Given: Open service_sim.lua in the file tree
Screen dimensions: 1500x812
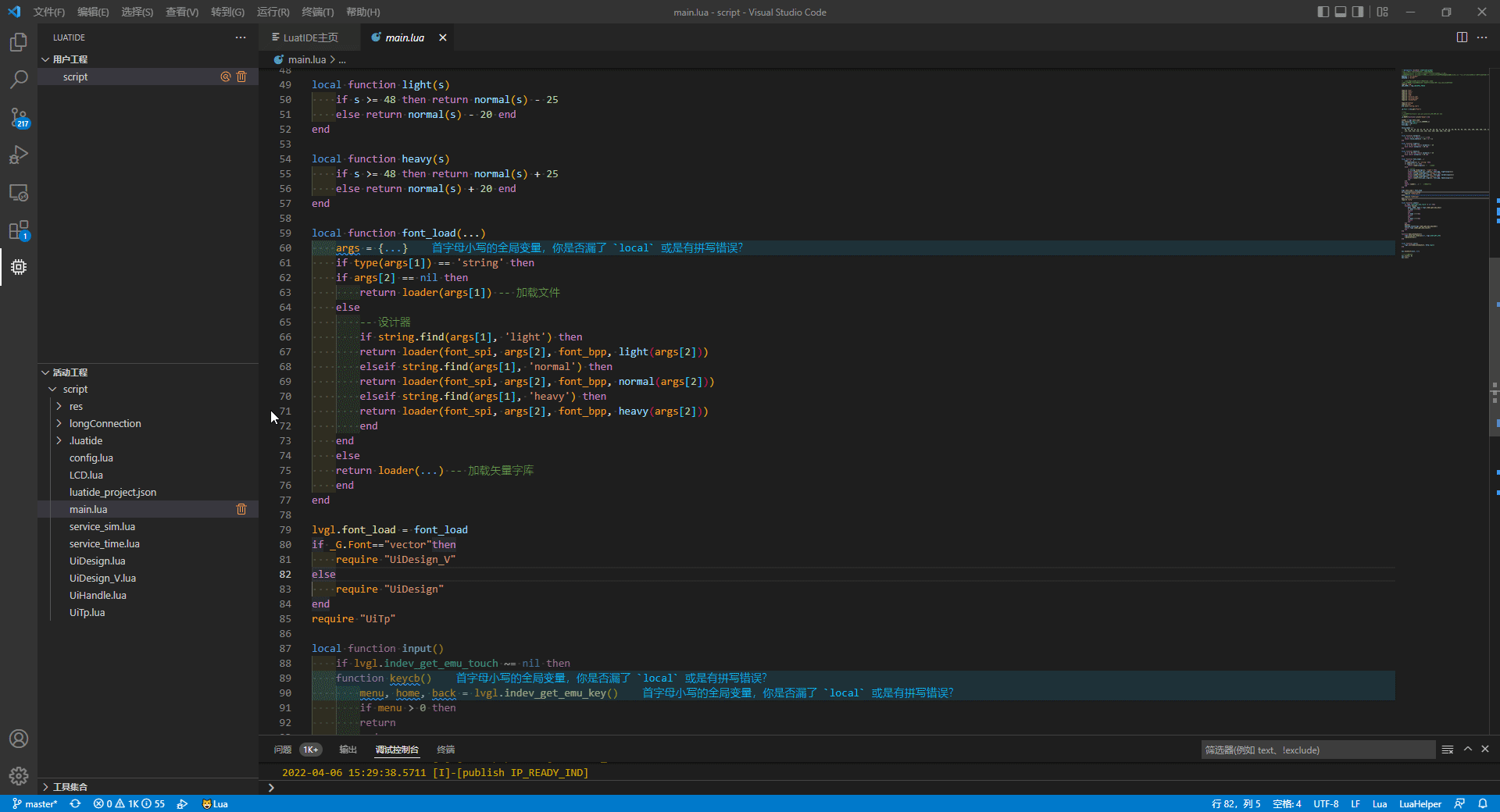Looking at the screenshot, I should click(x=102, y=526).
